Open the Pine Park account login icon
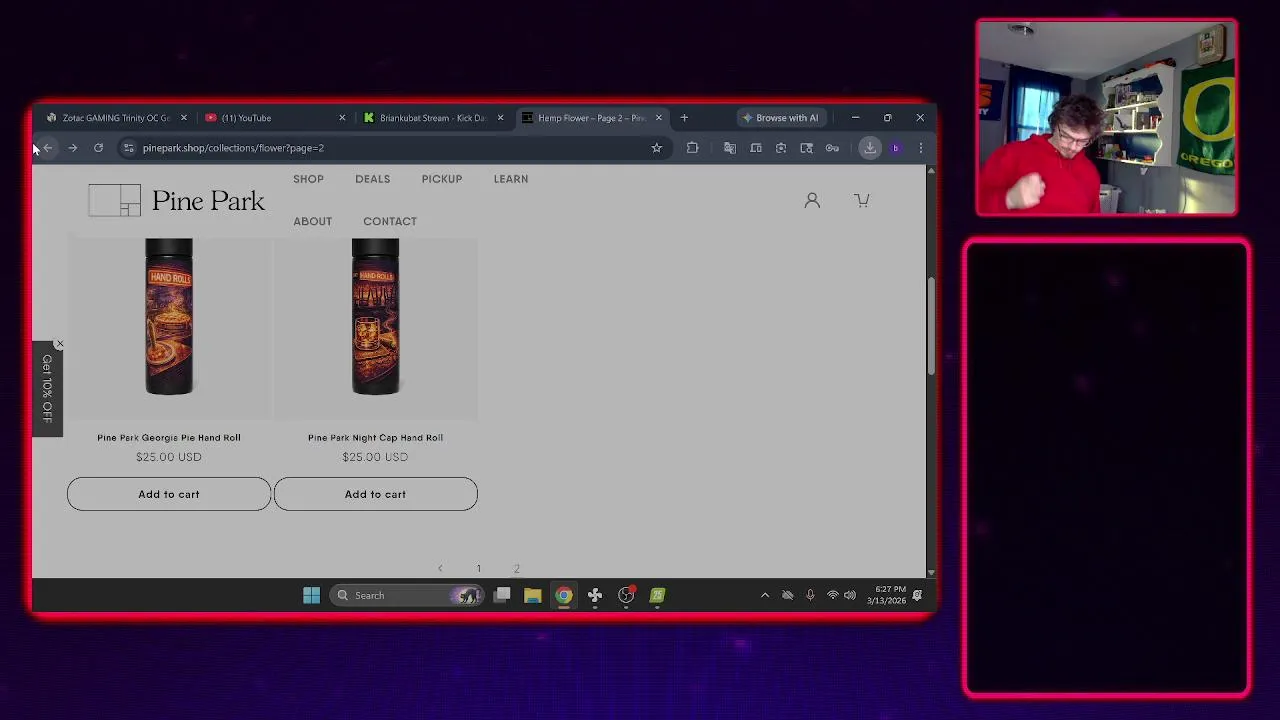Screen dimensions: 1280x720 tap(812, 200)
